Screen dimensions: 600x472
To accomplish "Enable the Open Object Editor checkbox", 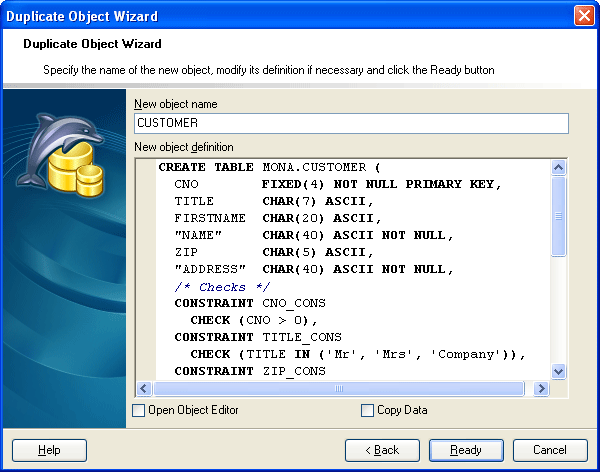I will [x=139, y=410].
